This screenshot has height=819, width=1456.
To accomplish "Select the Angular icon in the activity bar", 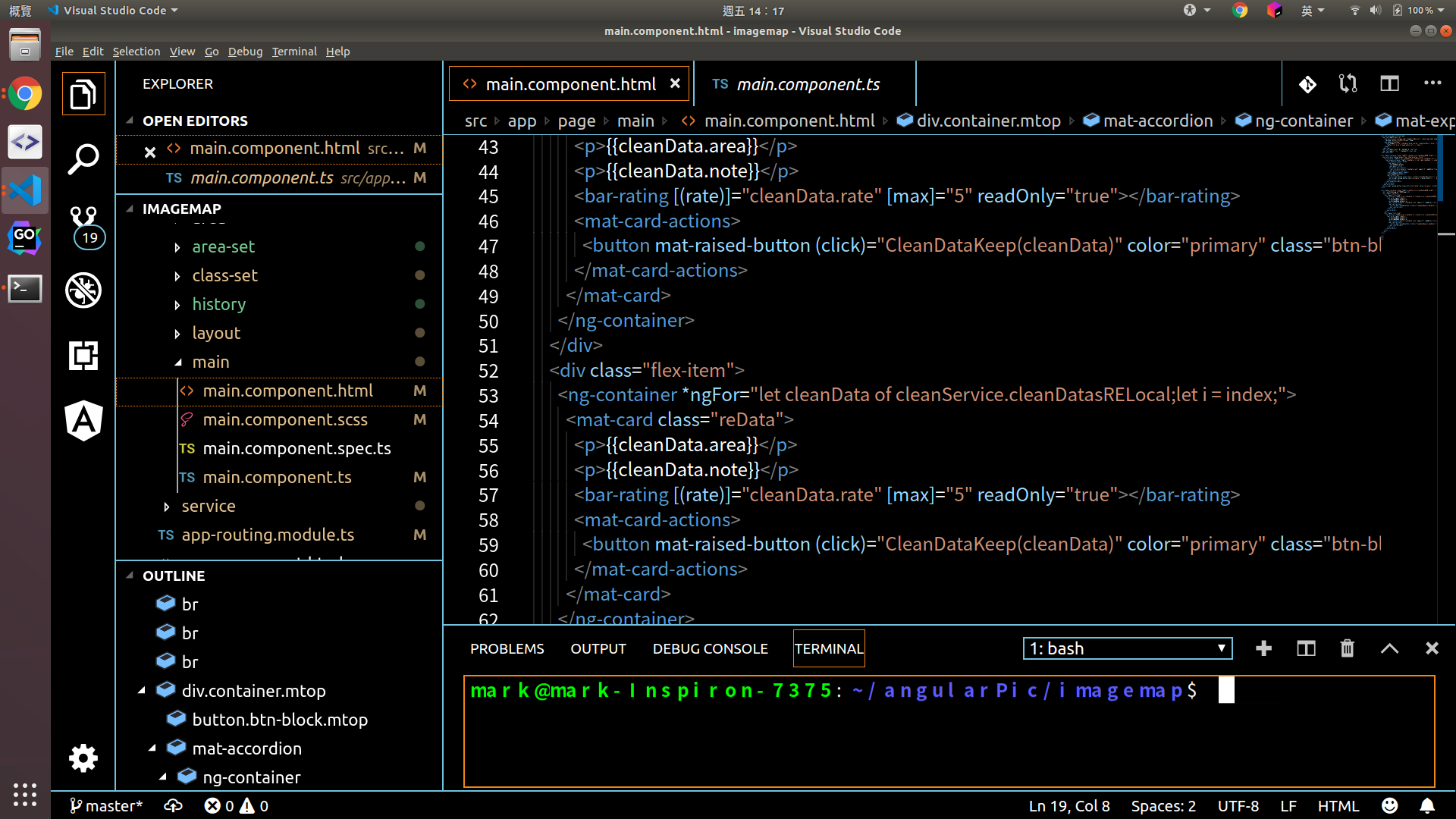I will tap(83, 421).
